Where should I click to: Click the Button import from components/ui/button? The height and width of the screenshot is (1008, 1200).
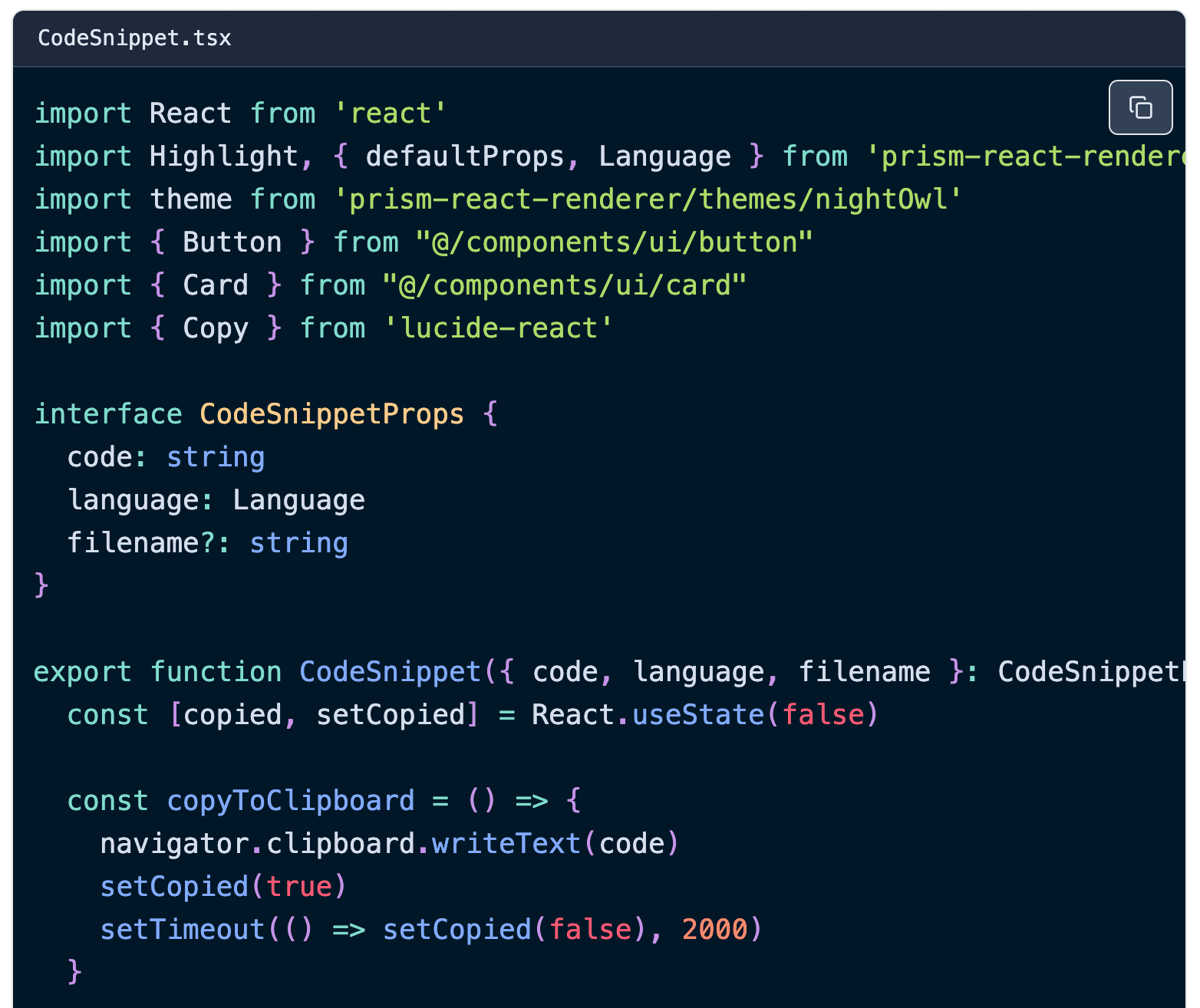(x=232, y=242)
